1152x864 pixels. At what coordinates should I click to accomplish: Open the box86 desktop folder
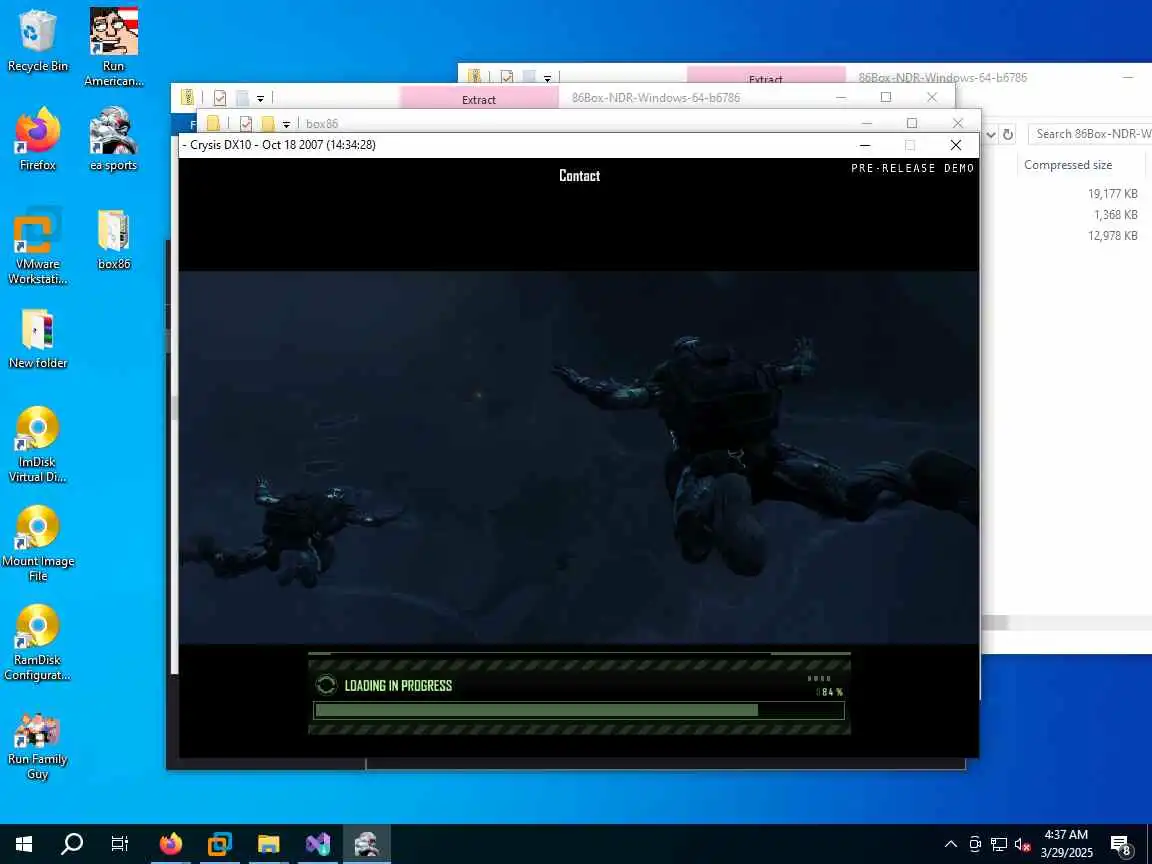coord(113,240)
